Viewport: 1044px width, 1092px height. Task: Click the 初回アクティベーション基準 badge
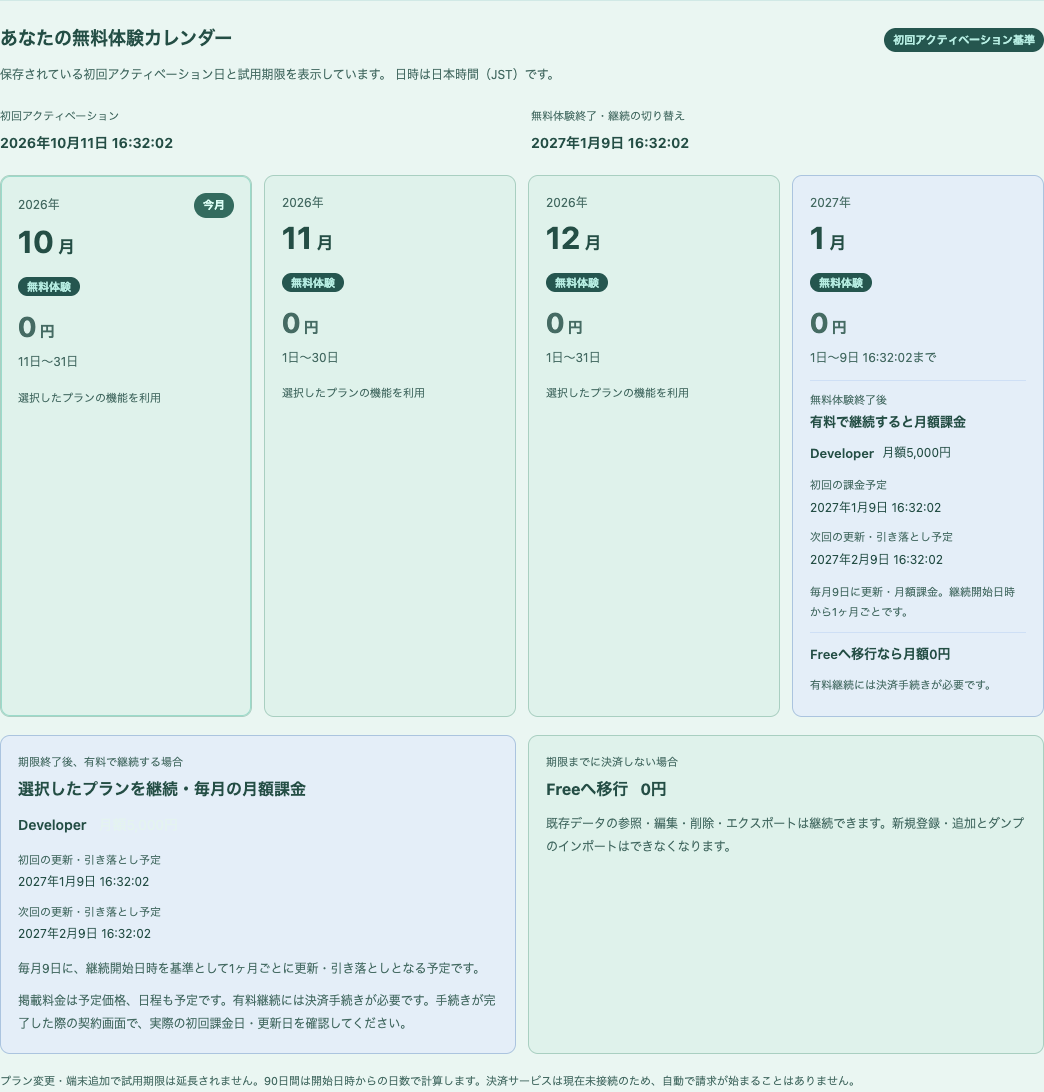(963, 40)
